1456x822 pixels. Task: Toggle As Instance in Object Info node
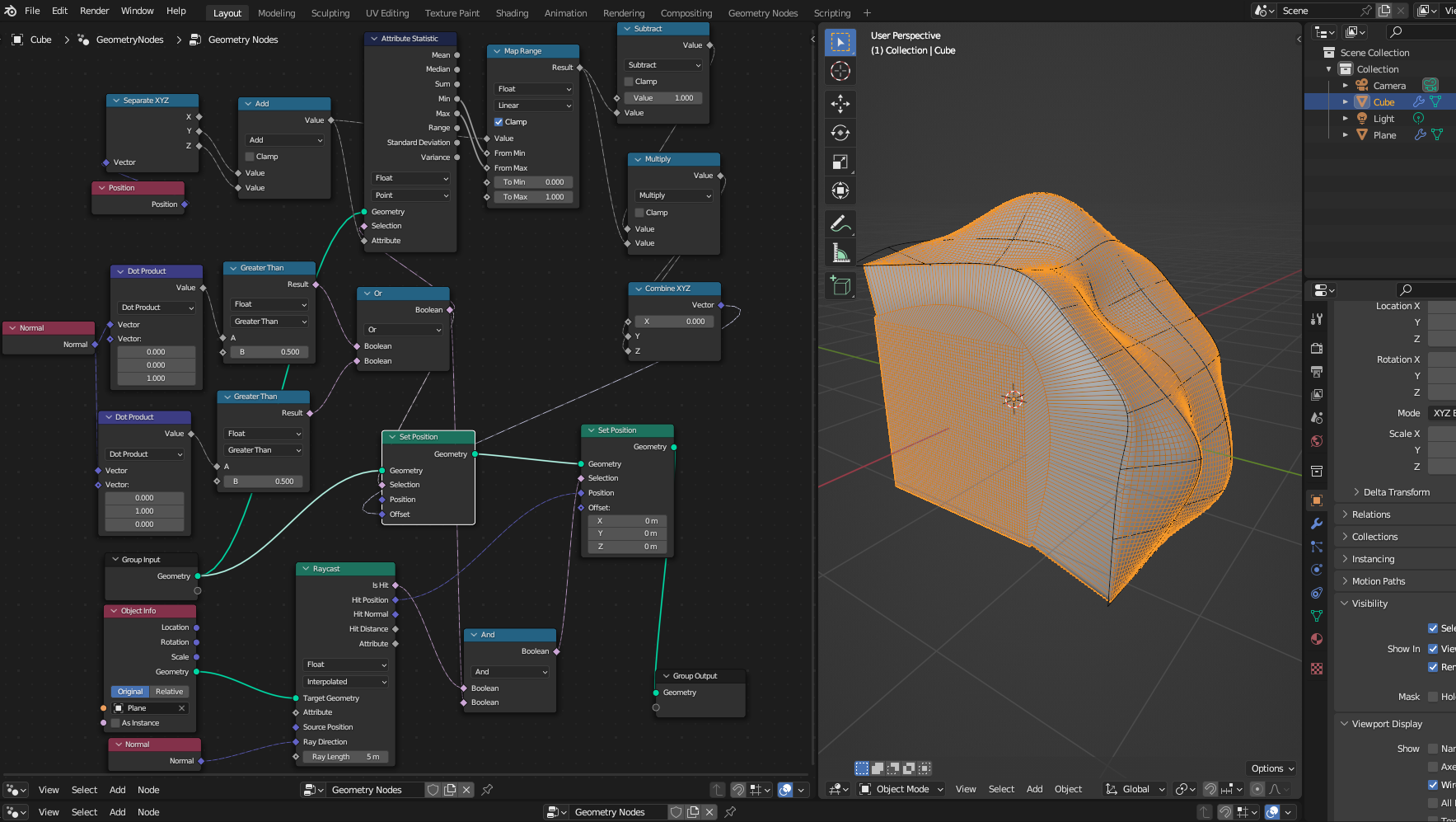(116, 723)
